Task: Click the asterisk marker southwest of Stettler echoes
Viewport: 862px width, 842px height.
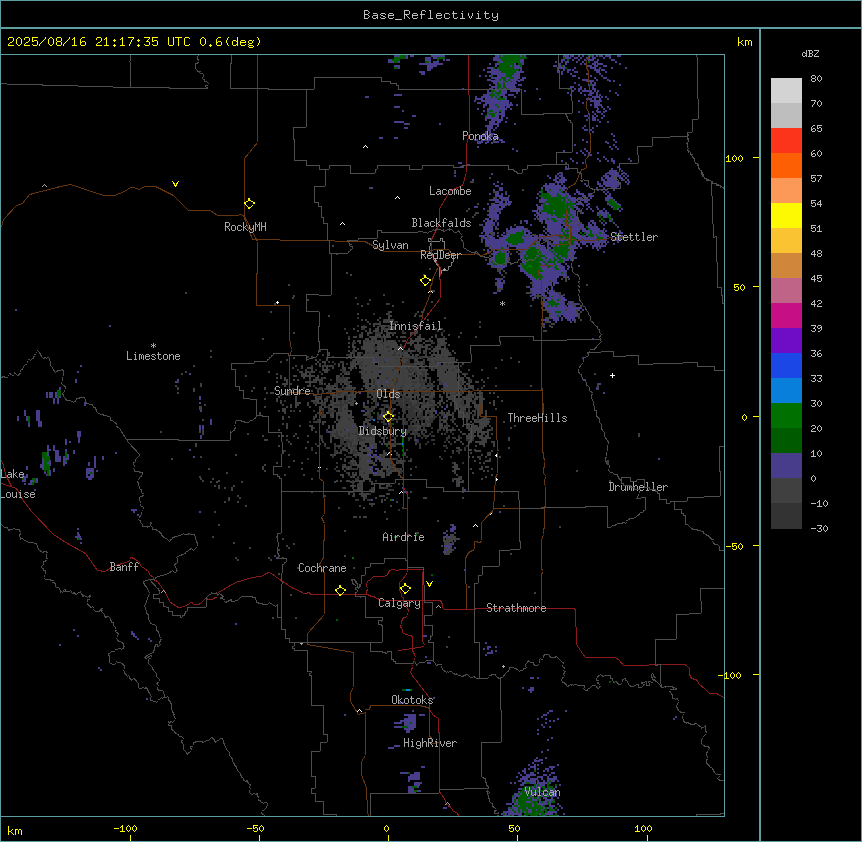Action: coord(502,303)
